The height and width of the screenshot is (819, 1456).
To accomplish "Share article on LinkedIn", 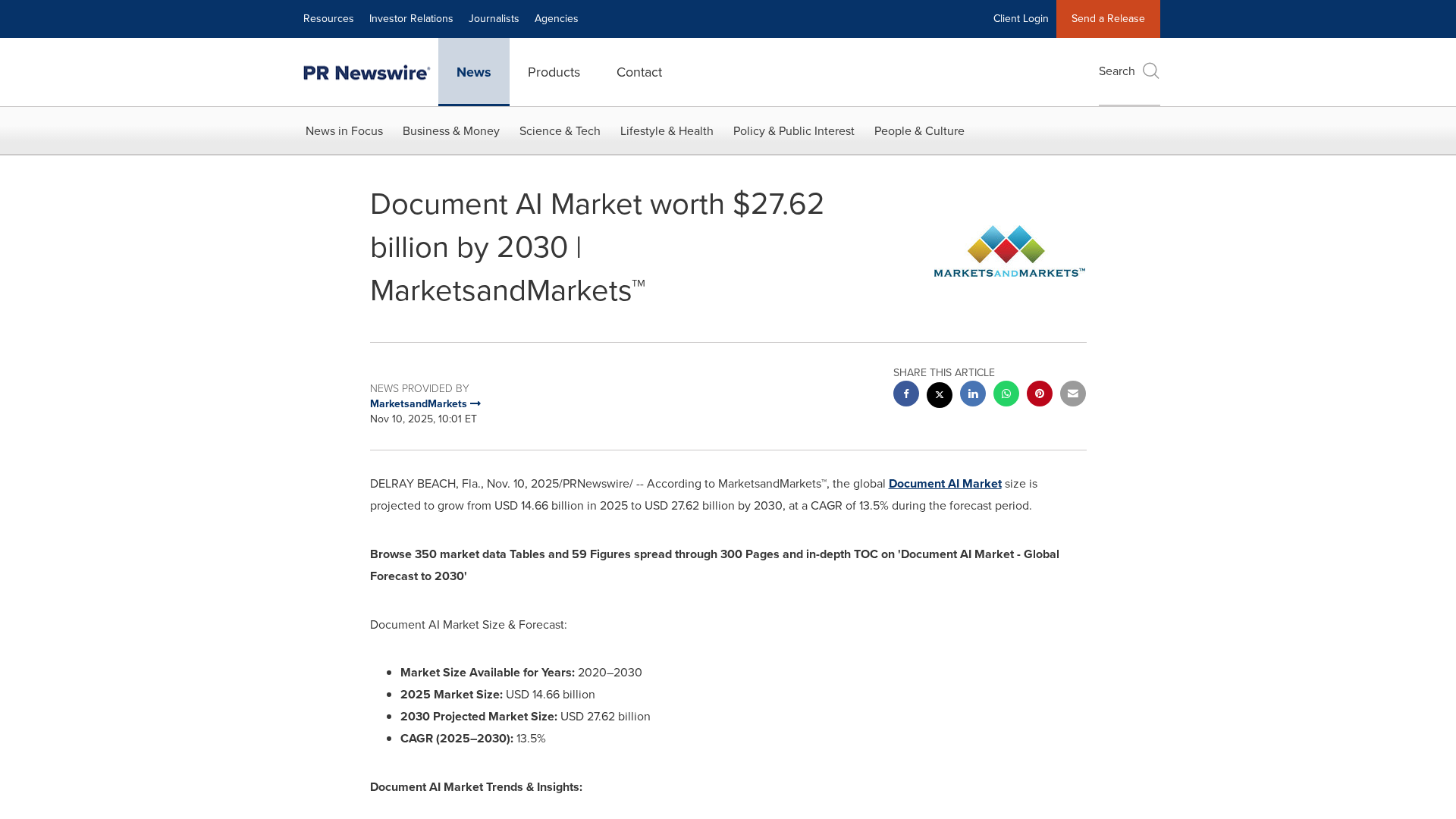I will pos(972,394).
